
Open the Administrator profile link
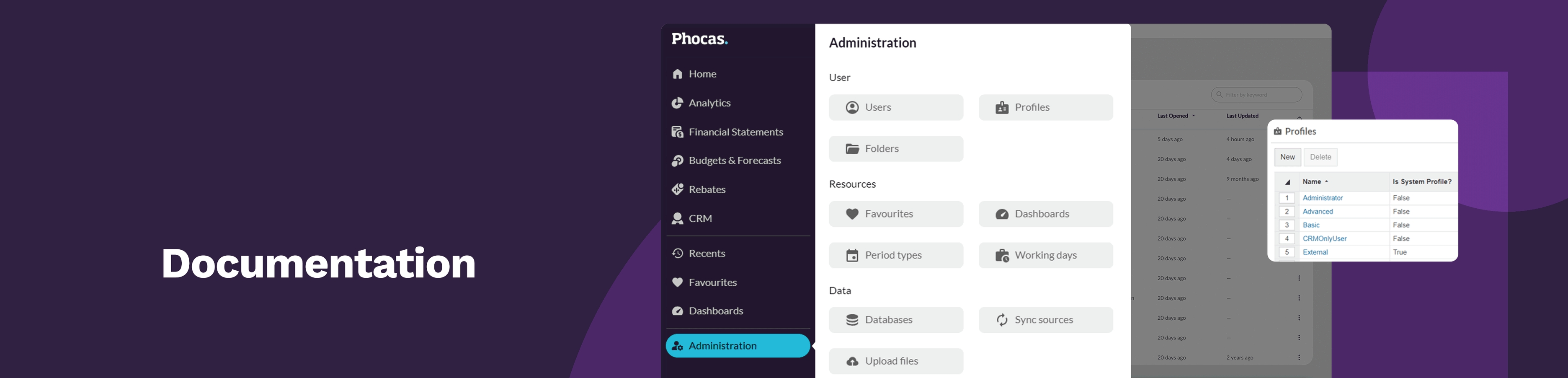tap(1323, 198)
